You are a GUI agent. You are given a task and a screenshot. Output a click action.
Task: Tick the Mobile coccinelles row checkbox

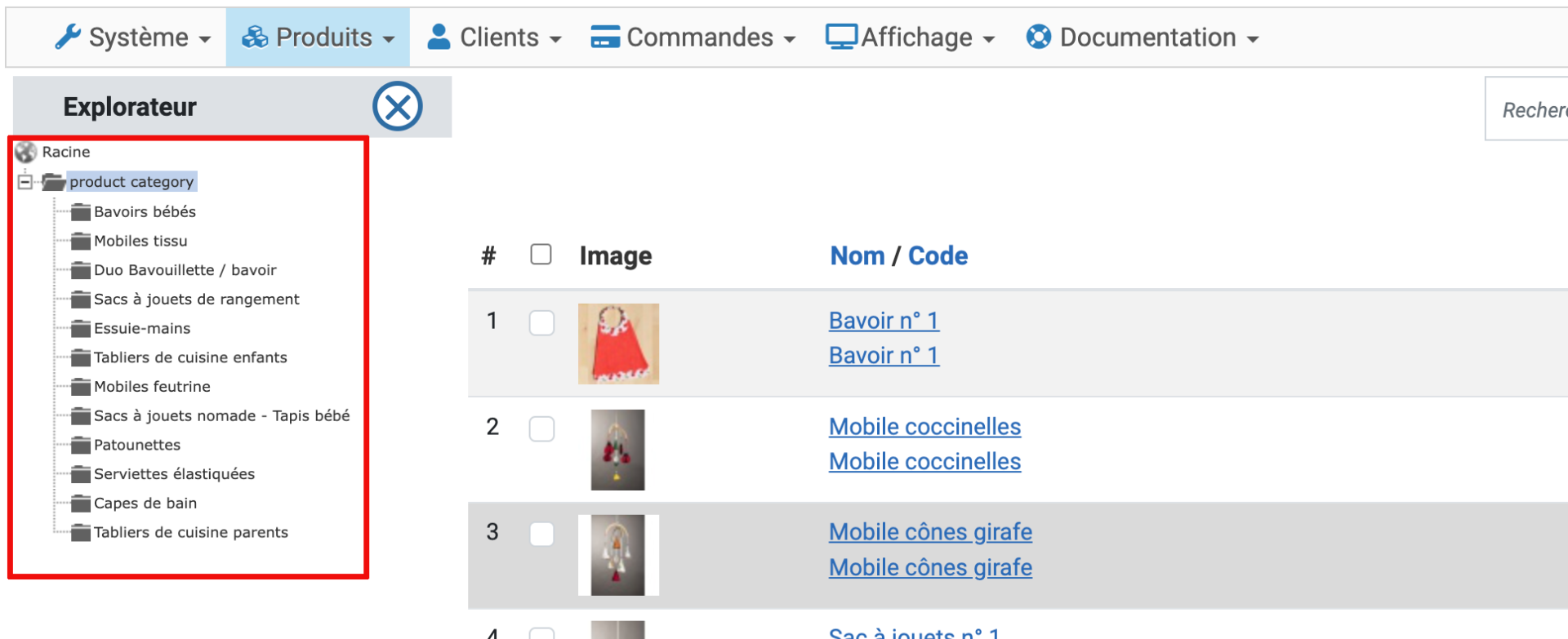541,428
